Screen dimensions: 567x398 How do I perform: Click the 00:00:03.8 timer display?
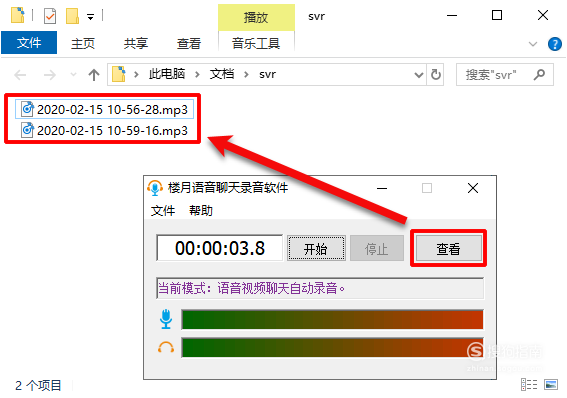[219, 248]
